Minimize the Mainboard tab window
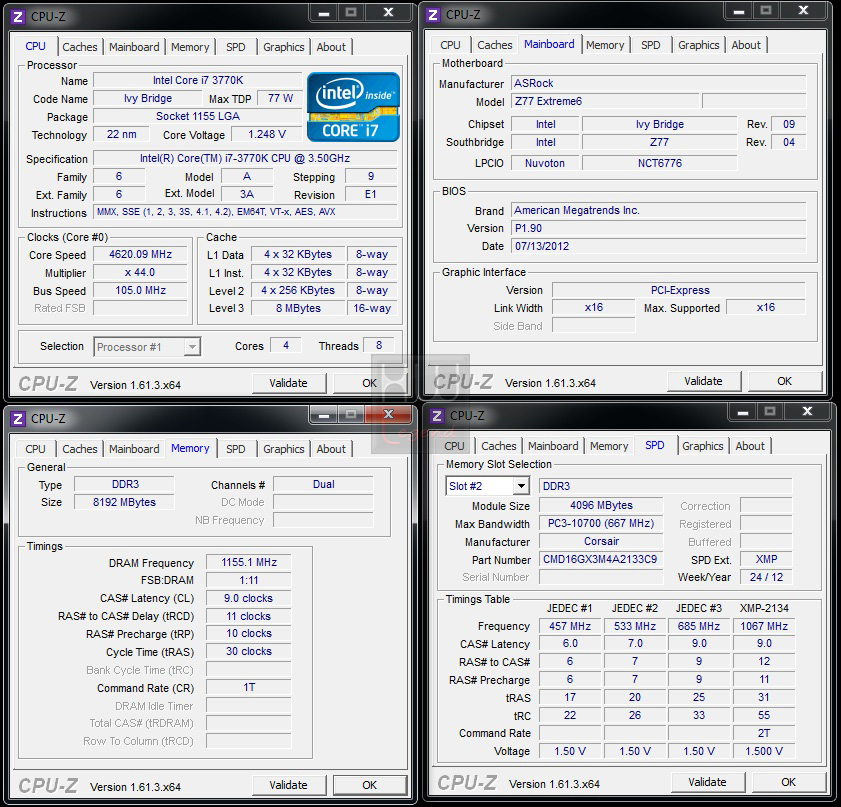Screen dimensions: 841x807 click(x=739, y=11)
